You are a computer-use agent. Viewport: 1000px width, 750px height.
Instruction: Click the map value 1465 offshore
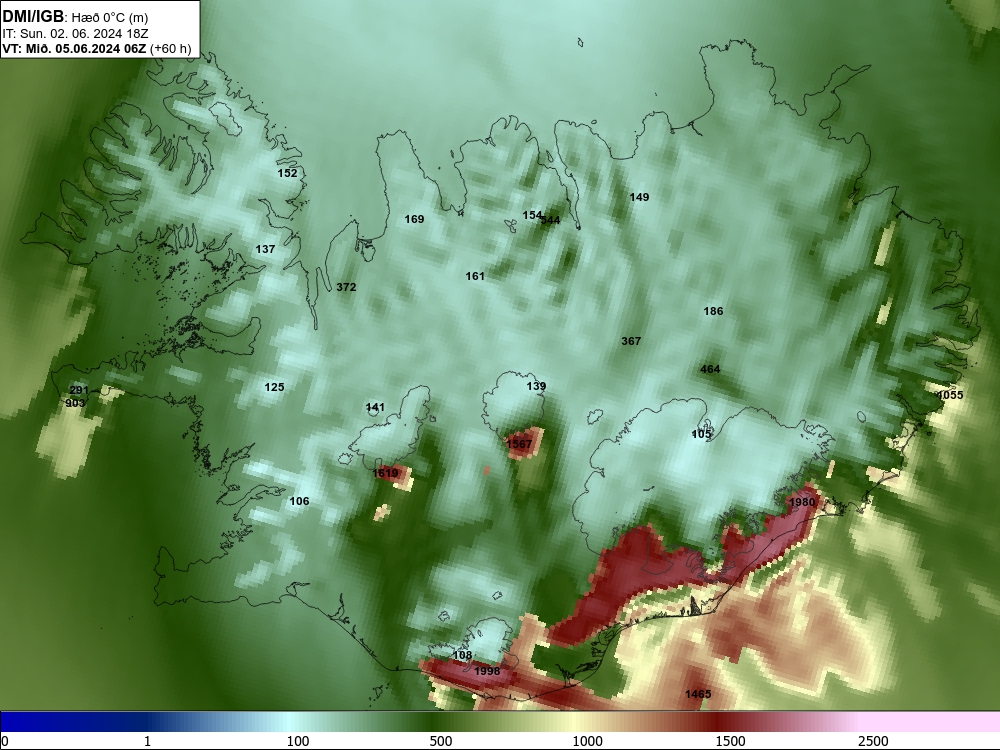tap(698, 694)
